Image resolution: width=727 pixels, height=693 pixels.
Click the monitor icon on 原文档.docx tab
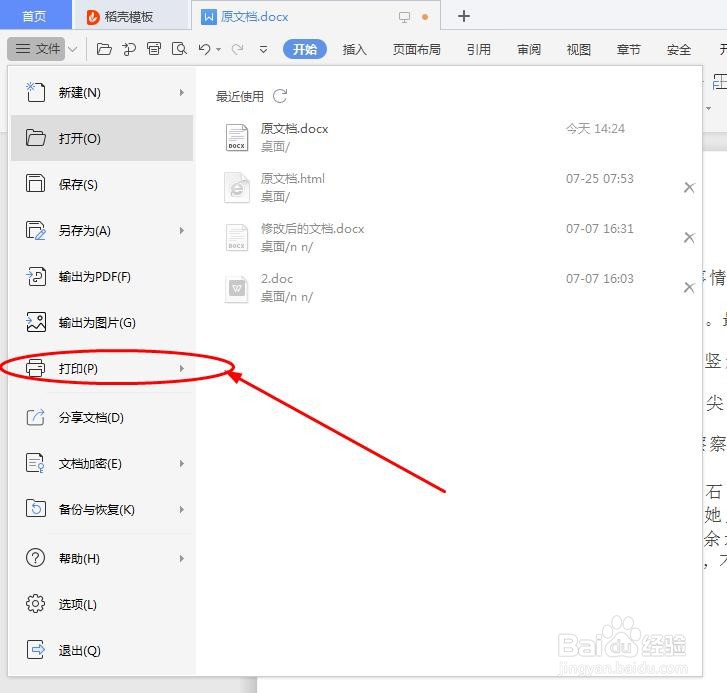point(404,17)
